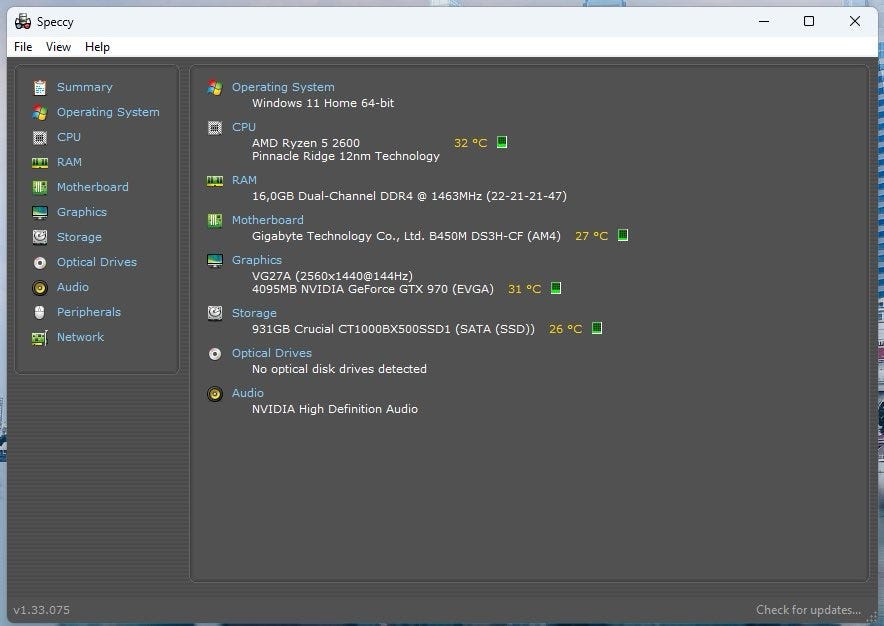
Task: Click the Crucial CT1000BX500SSD1 storage text
Action: (x=393, y=329)
